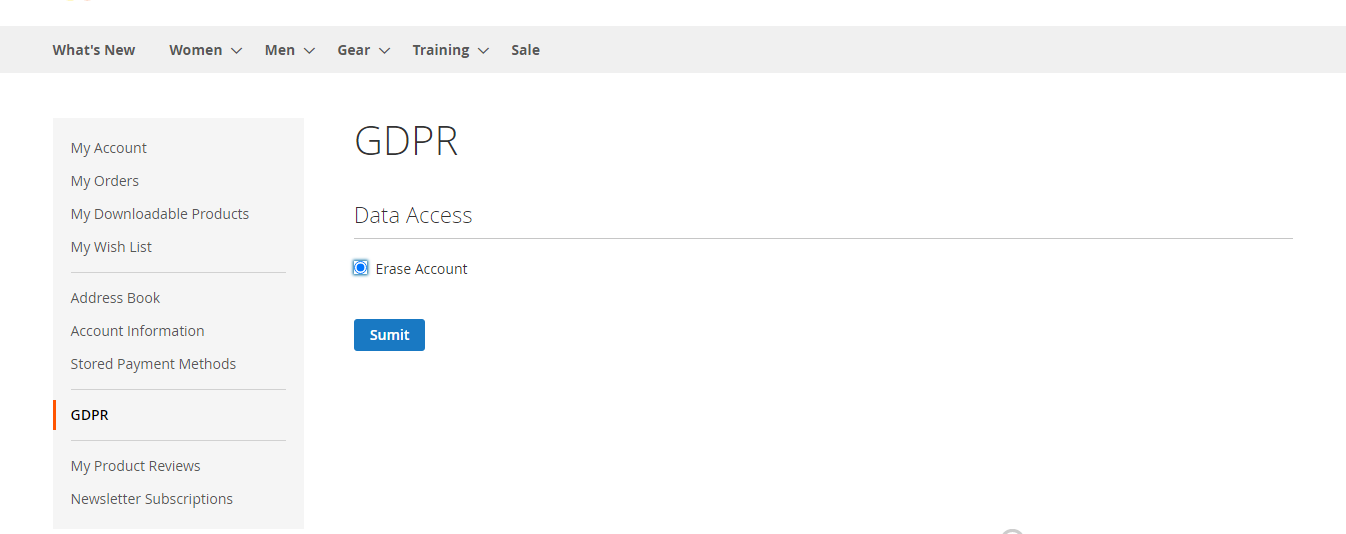Screen dimensions: 1346x534
Task: Expand the Training menu chevron
Action: (483, 51)
